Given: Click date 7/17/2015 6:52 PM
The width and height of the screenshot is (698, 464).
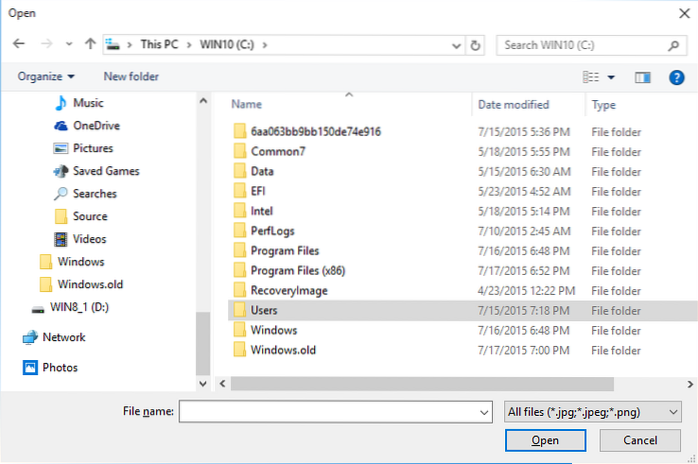Looking at the screenshot, I should (x=524, y=271).
